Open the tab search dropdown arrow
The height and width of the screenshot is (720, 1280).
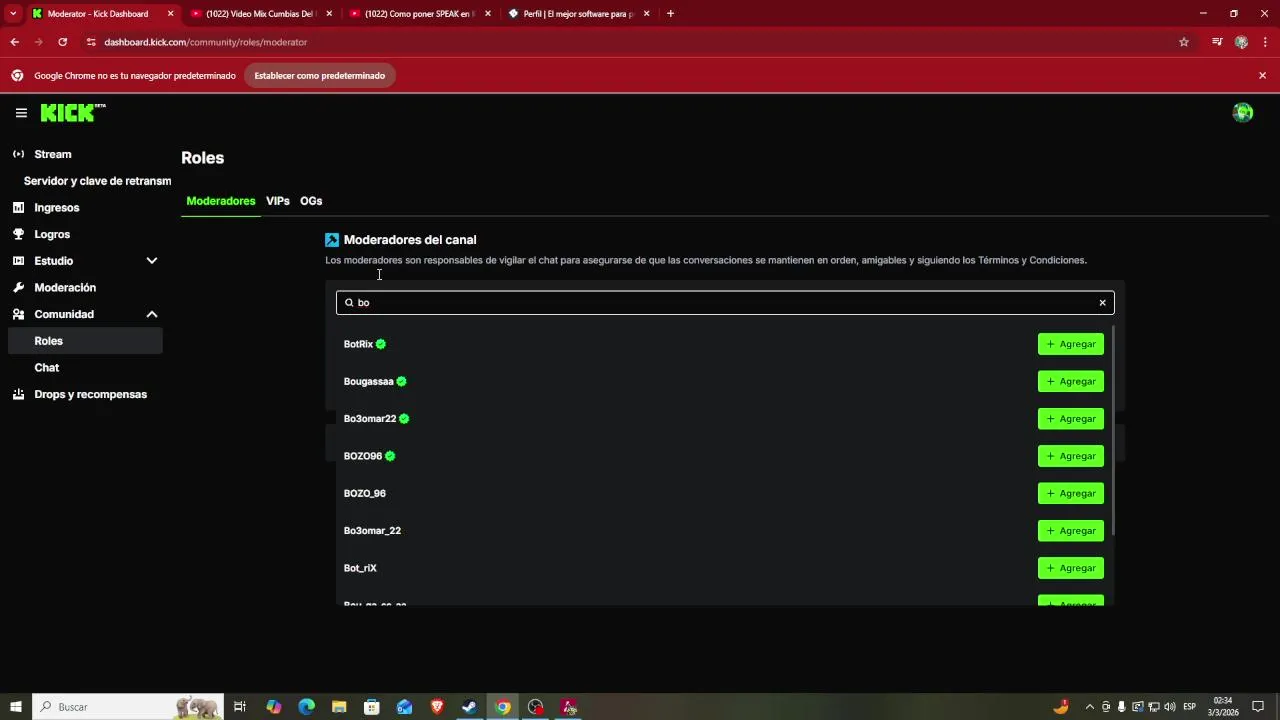12,14
